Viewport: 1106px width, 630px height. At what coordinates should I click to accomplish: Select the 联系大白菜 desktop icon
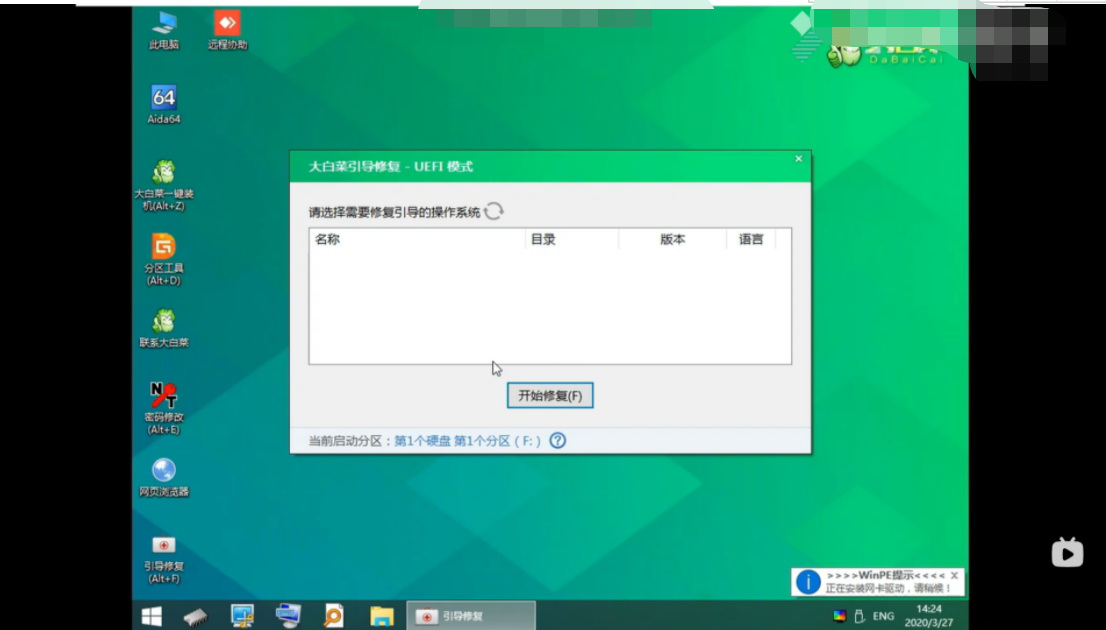(x=164, y=328)
